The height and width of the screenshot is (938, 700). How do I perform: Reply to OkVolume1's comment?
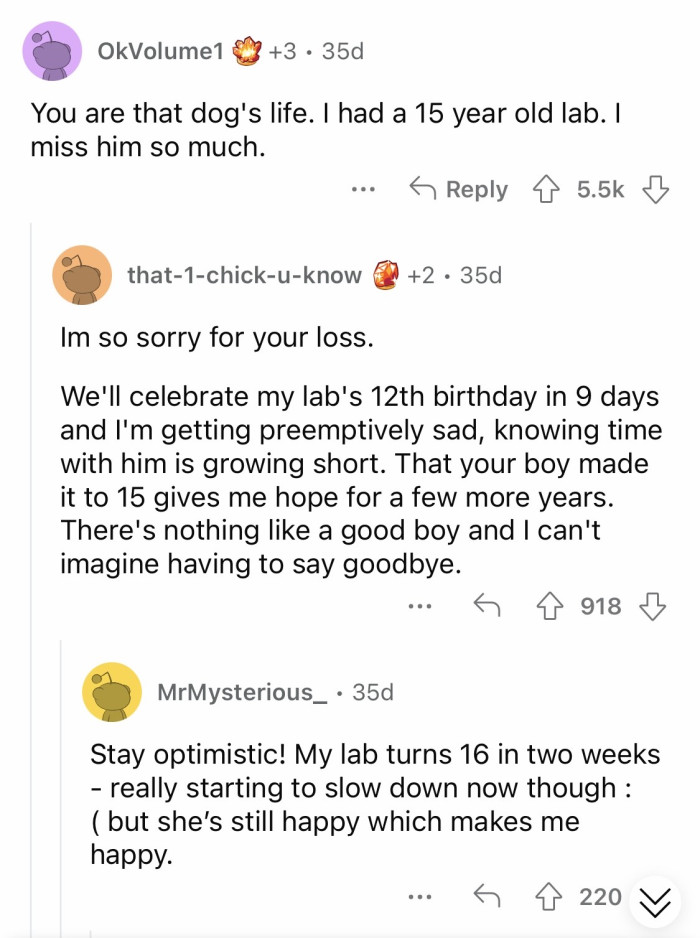coord(459,189)
